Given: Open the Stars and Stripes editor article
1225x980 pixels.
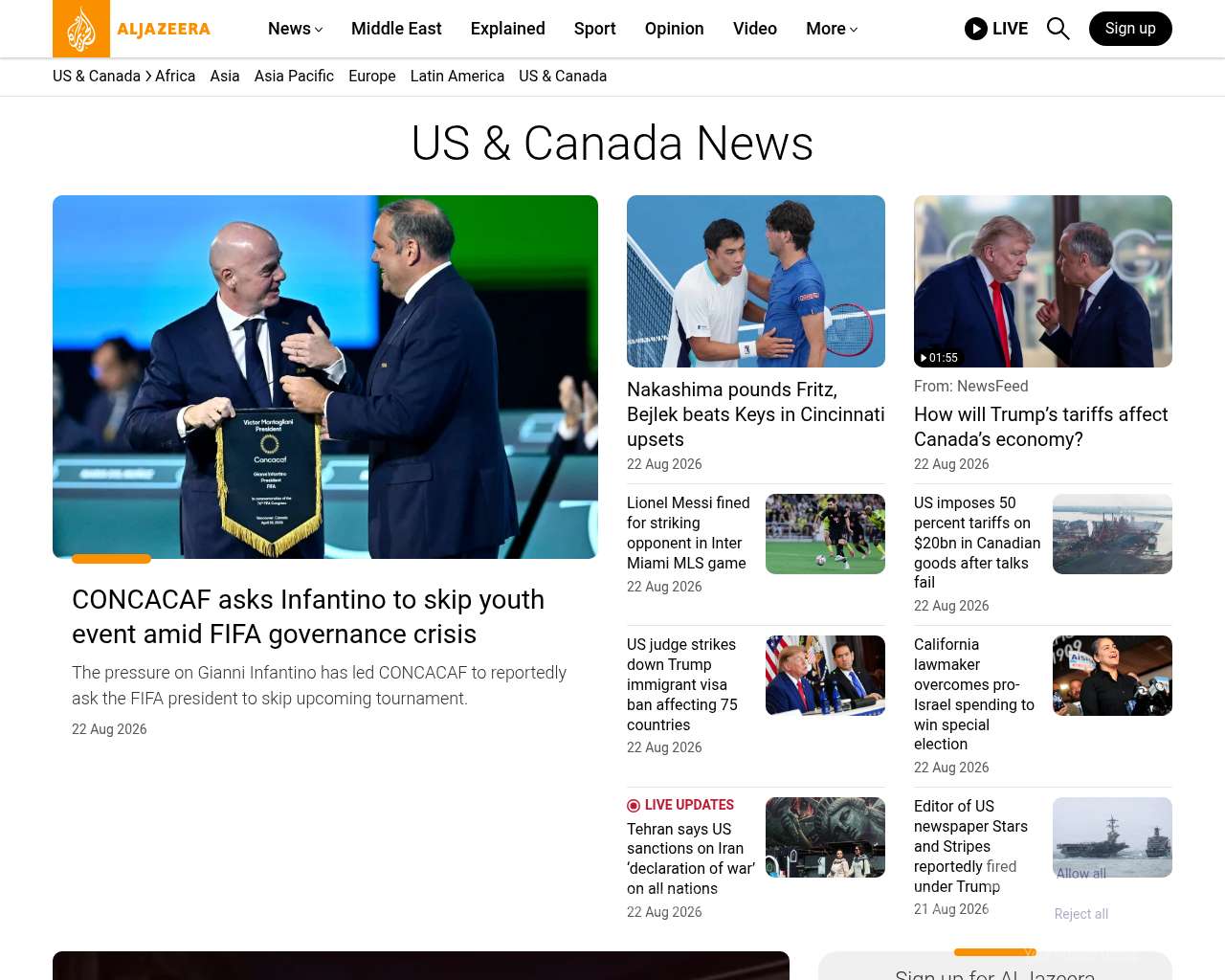Looking at the screenshot, I should pos(970,846).
